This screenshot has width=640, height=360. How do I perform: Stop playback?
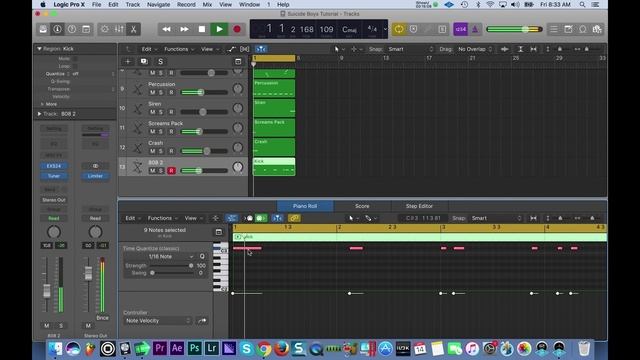point(202,29)
